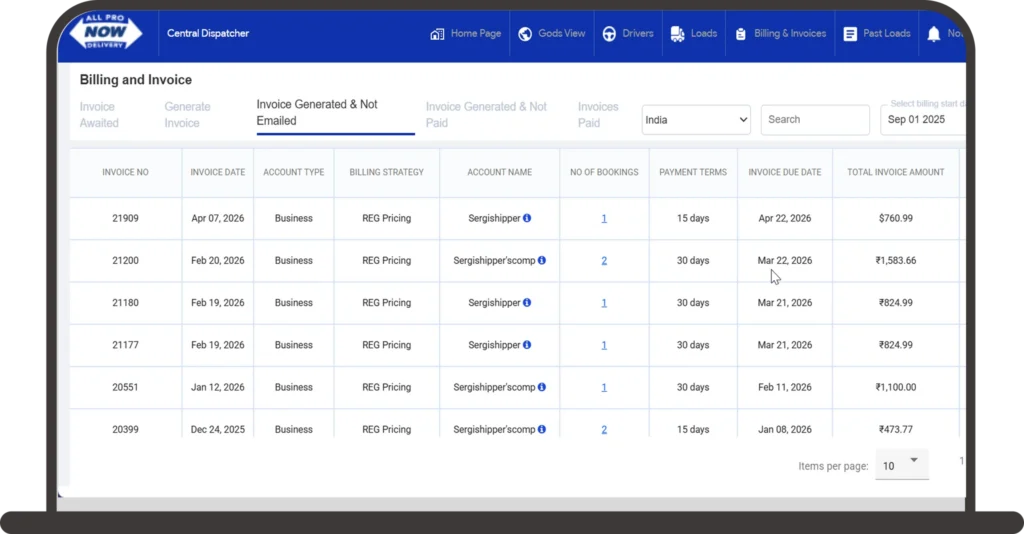Click info icon beside Sergishipper'scomp in invoice 21200

point(542,260)
